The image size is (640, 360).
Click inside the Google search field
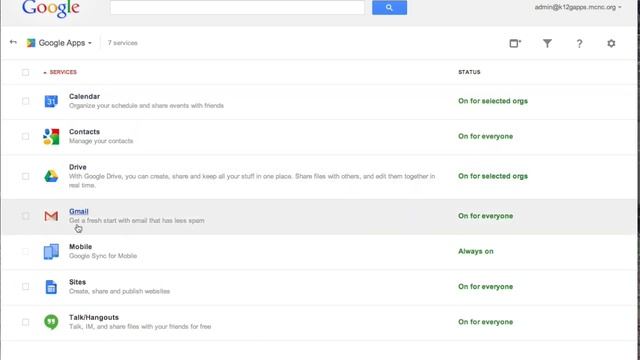(x=237, y=7)
